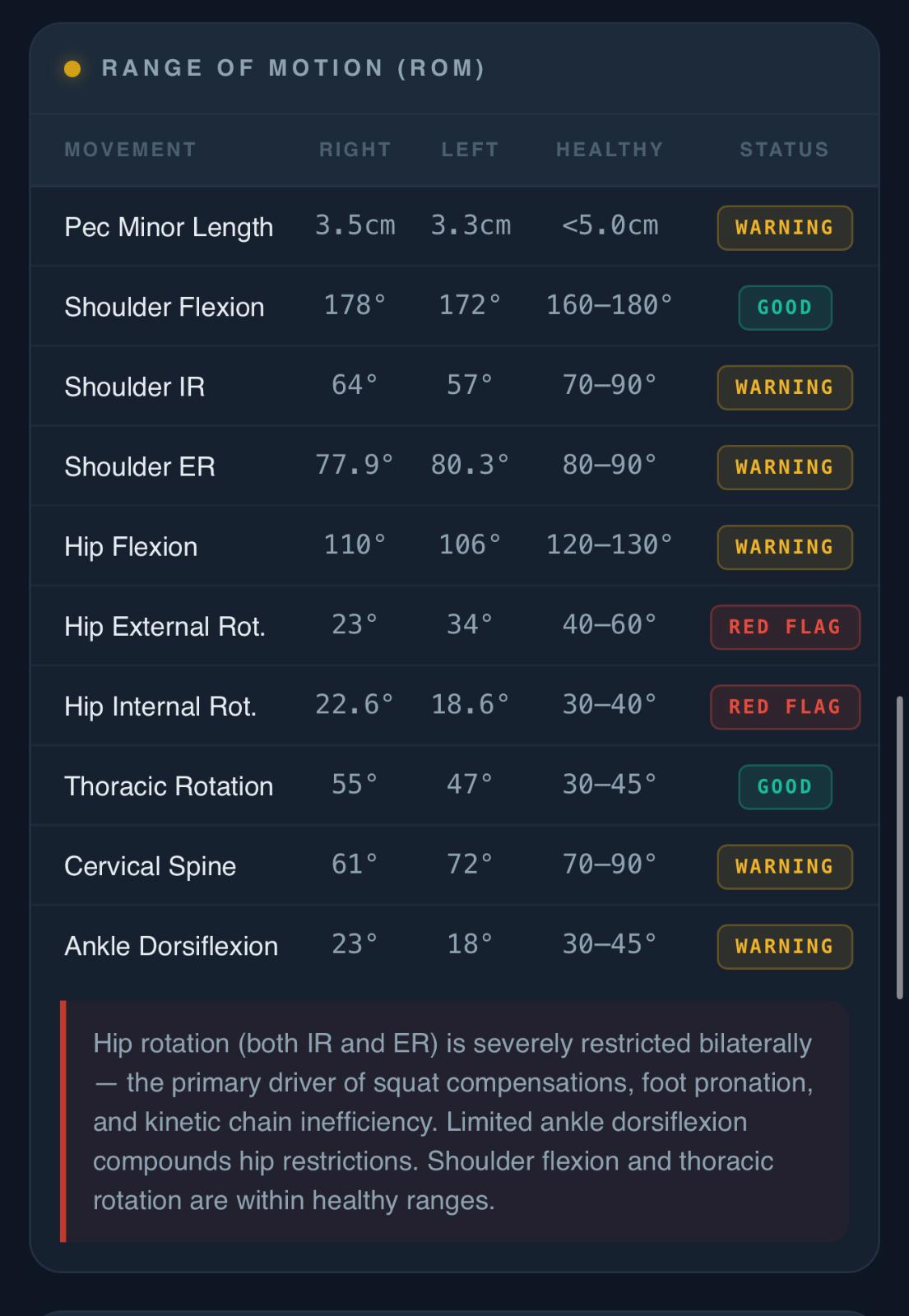Click the RIGHT column header
The width and height of the screenshot is (909, 1316).
(355, 150)
